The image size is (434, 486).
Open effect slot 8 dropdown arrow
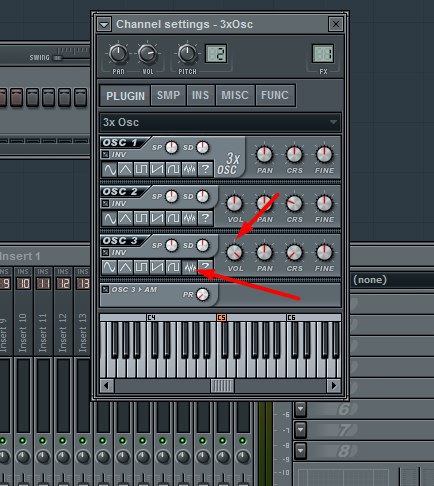click(x=300, y=451)
